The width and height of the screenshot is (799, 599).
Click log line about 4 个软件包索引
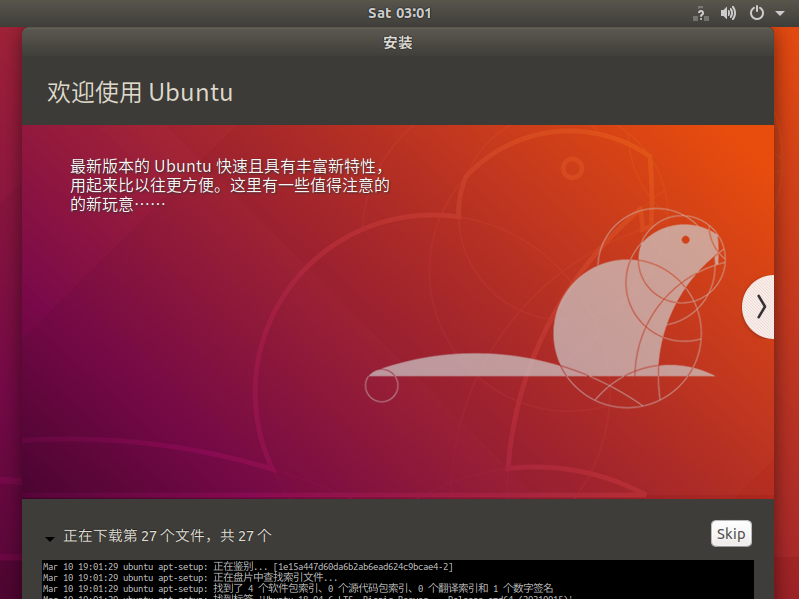tap(298, 588)
